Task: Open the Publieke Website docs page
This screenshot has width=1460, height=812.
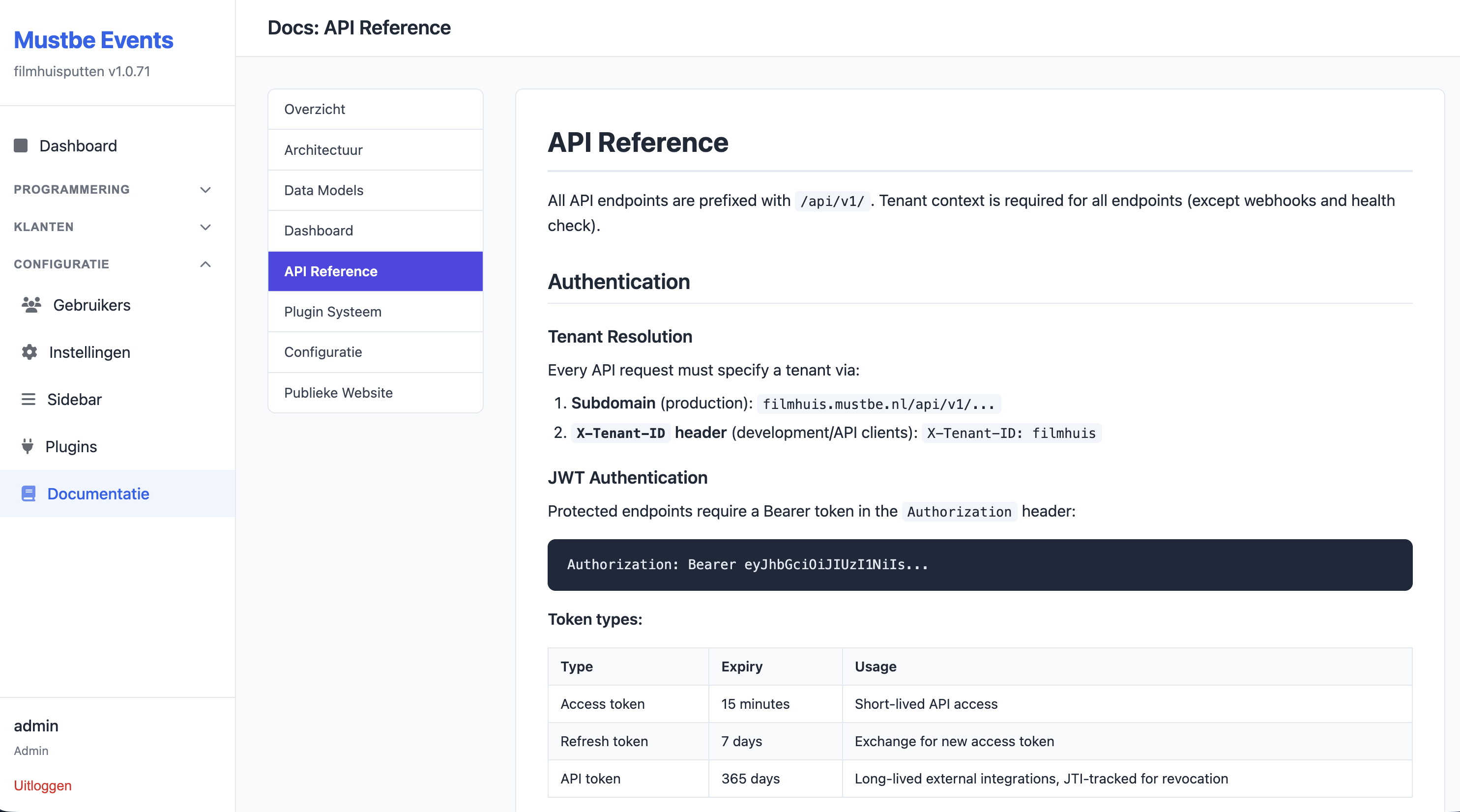Action: [375, 393]
